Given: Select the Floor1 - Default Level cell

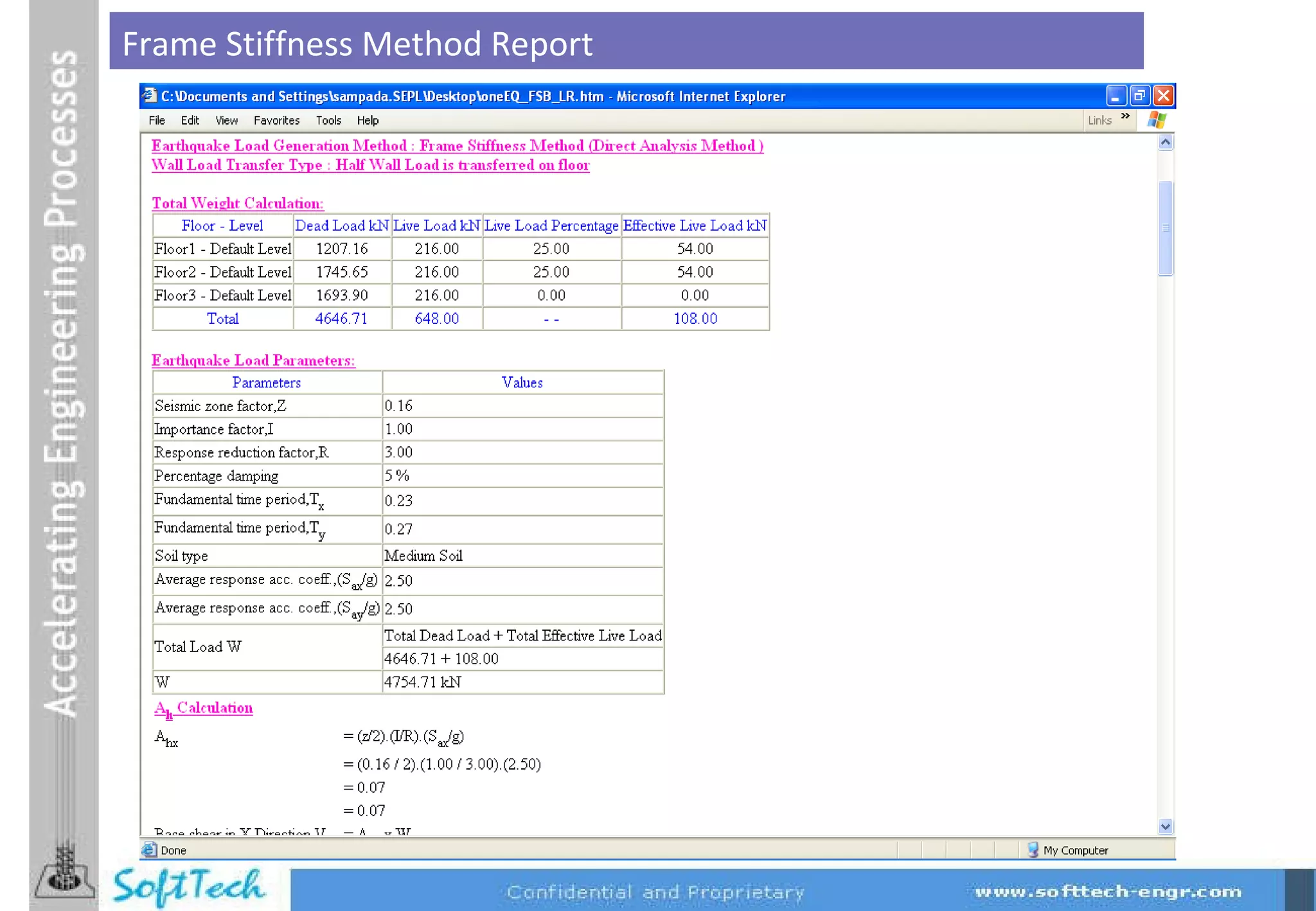Looking at the screenshot, I should pos(222,249).
